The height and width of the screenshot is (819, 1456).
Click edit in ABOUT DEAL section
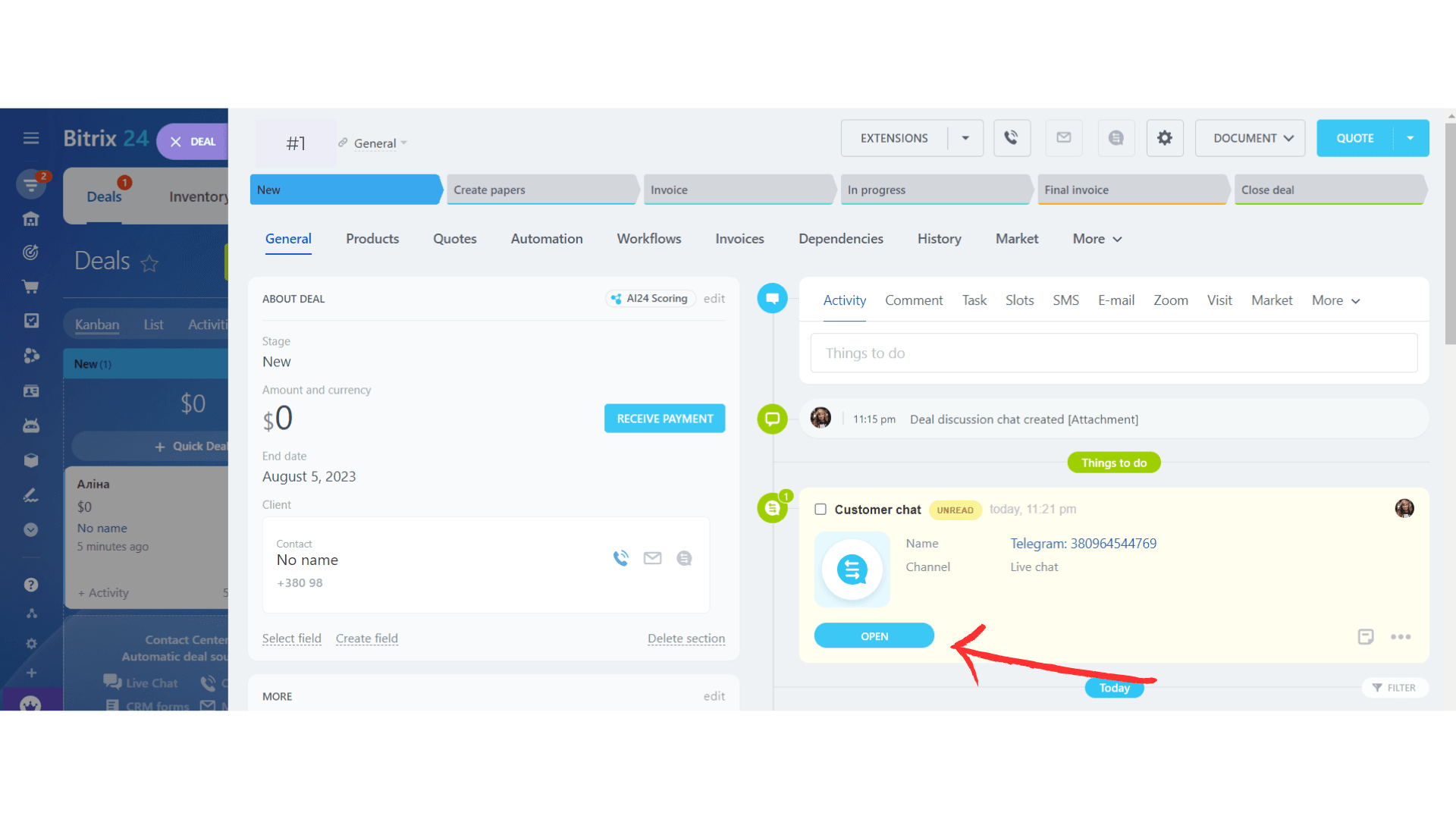pos(714,299)
